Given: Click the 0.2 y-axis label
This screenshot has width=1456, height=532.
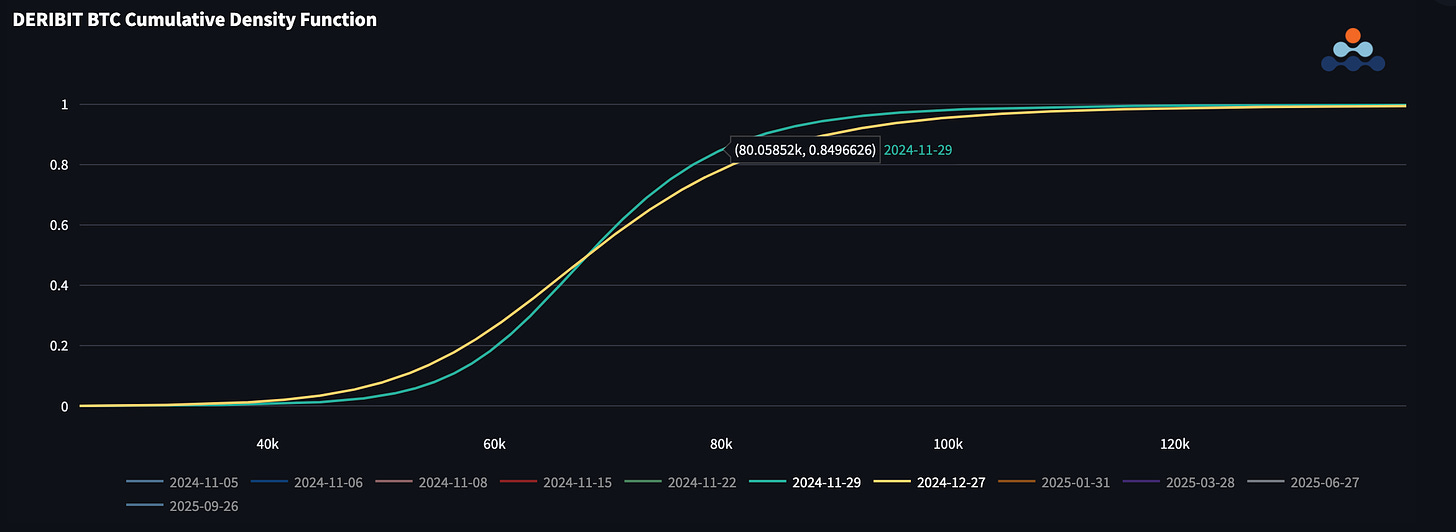Looking at the screenshot, I should click(59, 346).
